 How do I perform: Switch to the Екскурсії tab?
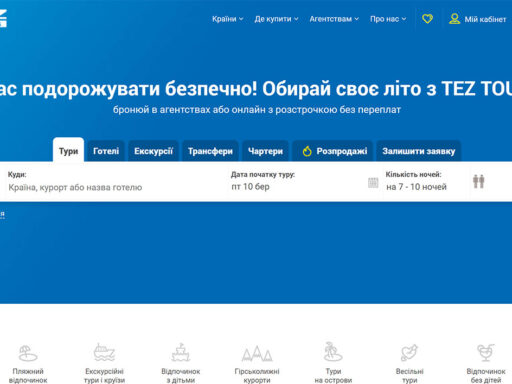click(154, 151)
